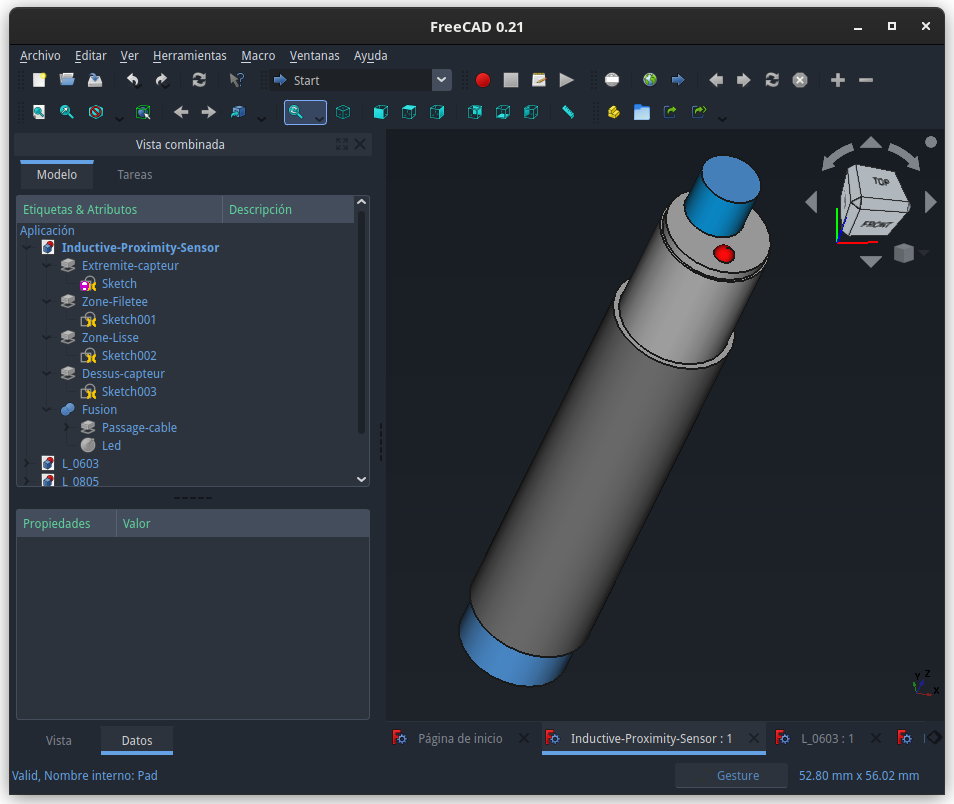The height and width of the screenshot is (804, 954).
Task: Toggle floating of Vista combinada panel
Action: coord(342,144)
